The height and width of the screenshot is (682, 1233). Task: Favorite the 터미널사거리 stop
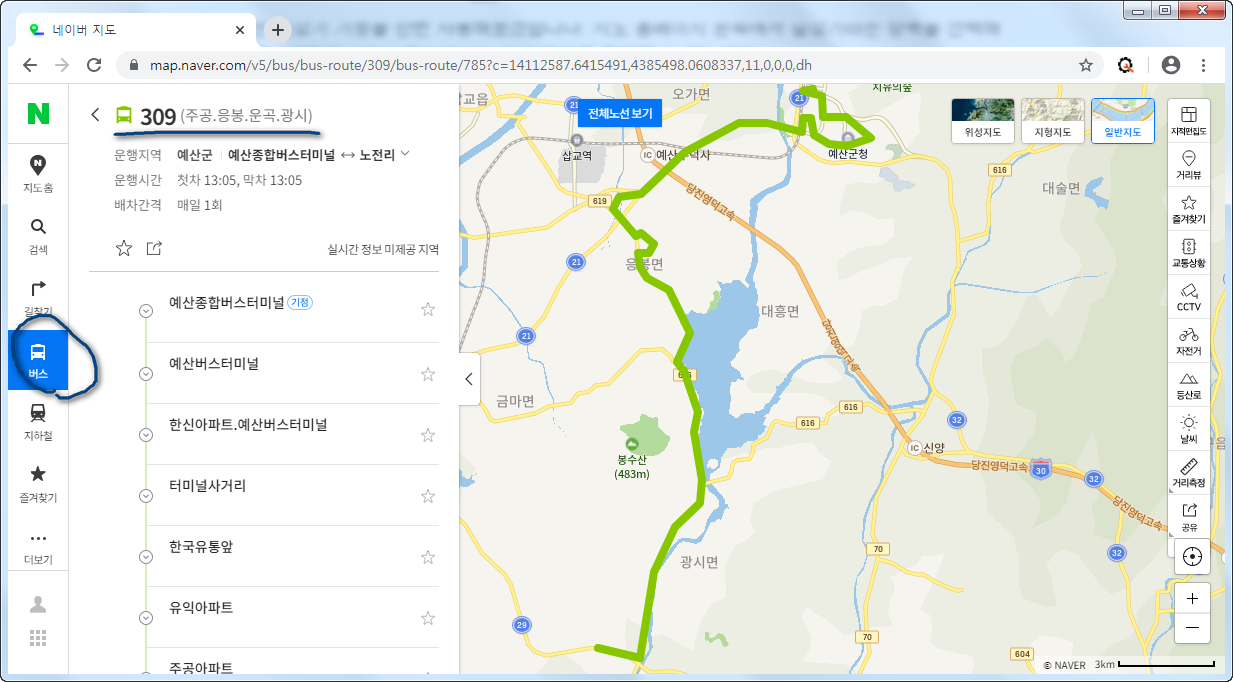pos(428,496)
